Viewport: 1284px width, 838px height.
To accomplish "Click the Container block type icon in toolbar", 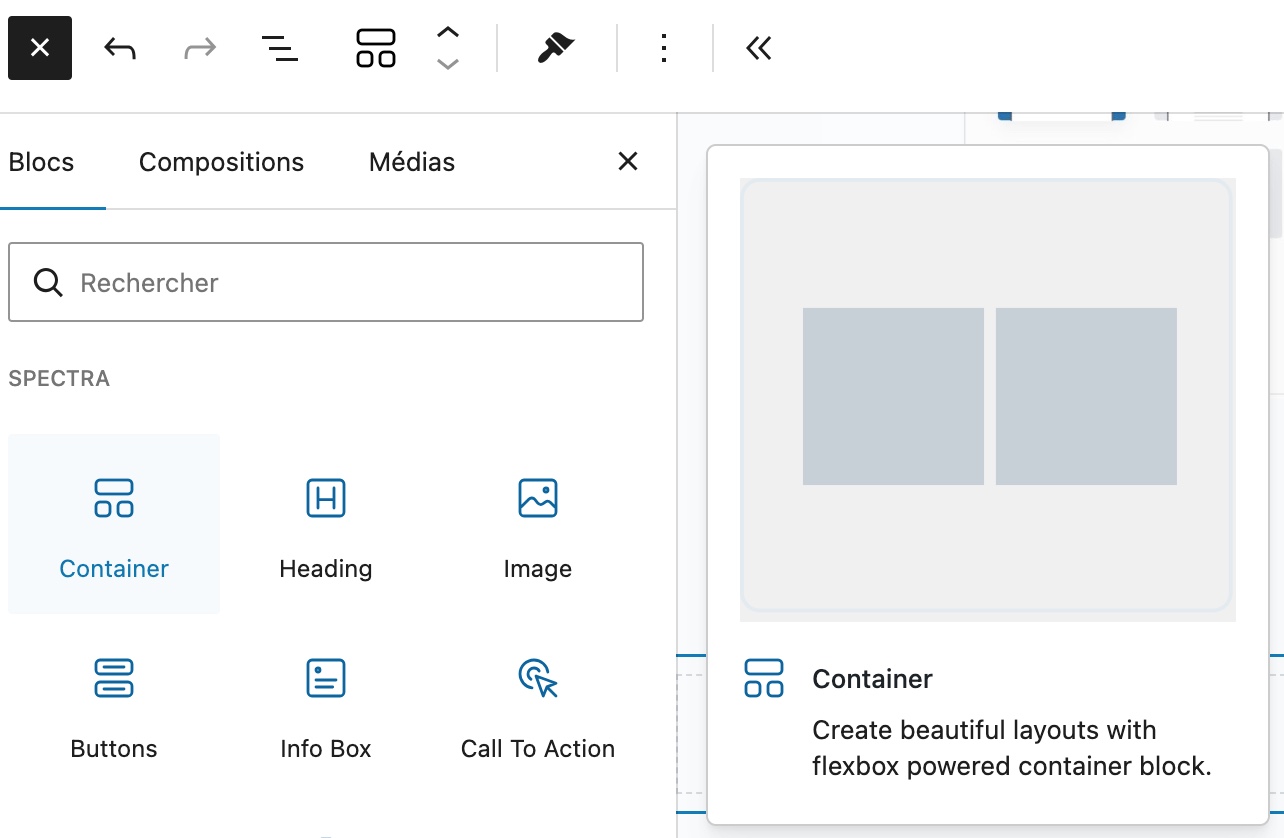I will pos(376,48).
